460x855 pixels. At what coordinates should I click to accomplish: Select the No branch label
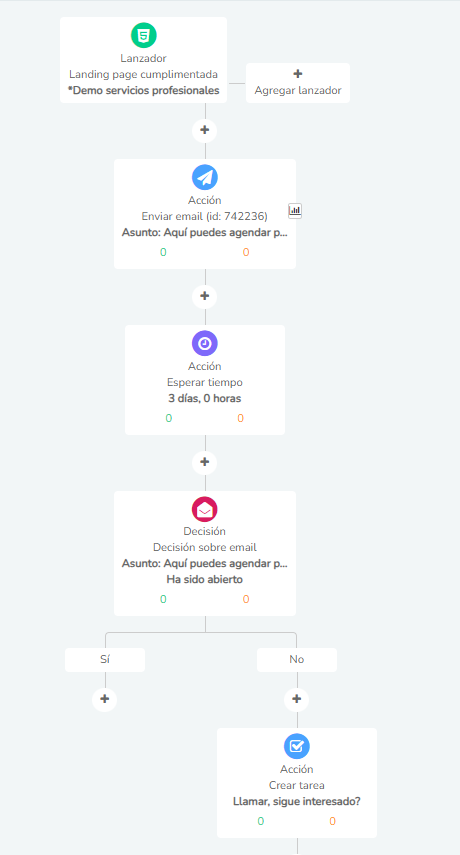(x=296, y=660)
